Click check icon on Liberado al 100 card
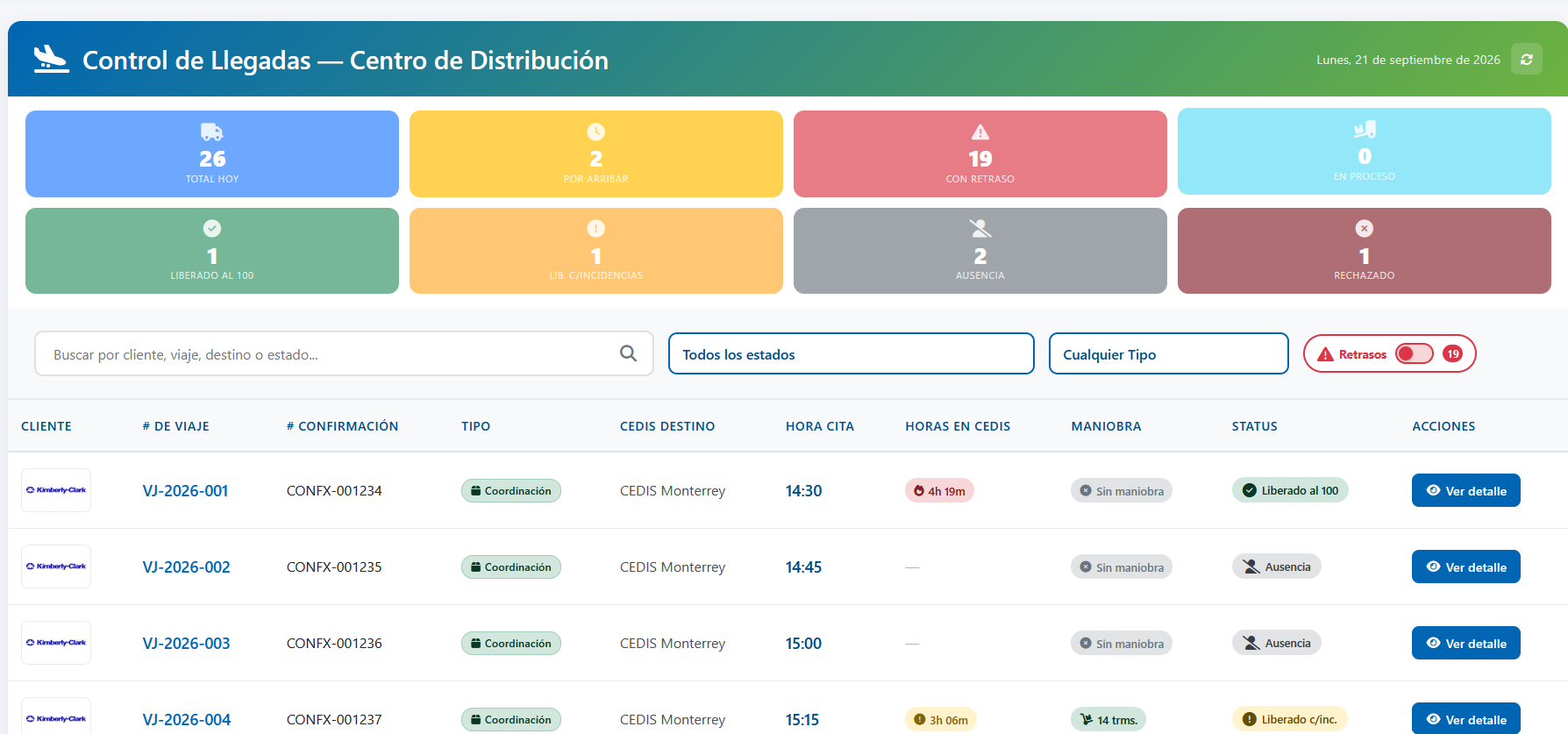The image size is (1568, 734). click(x=212, y=228)
